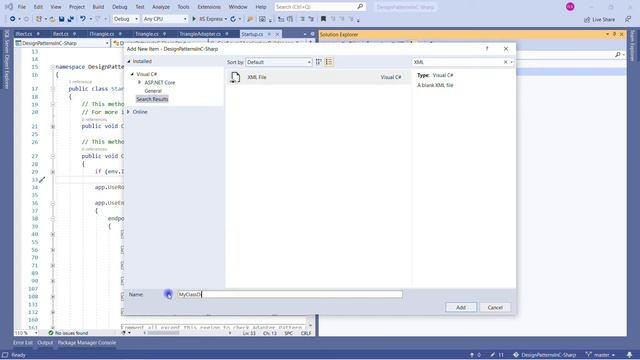The height and width of the screenshot is (360, 640).
Task: Open the Analyze menu
Action: coord(161,7)
